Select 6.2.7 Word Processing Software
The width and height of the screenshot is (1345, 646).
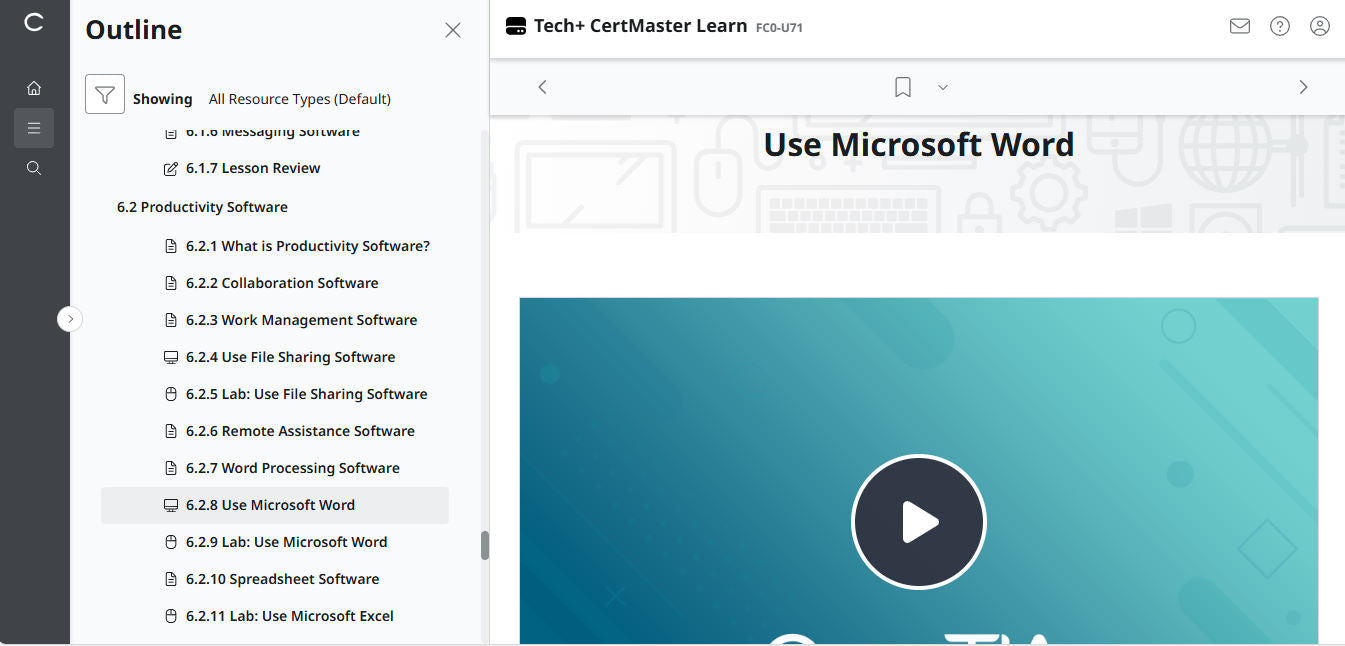pos(292,467)
